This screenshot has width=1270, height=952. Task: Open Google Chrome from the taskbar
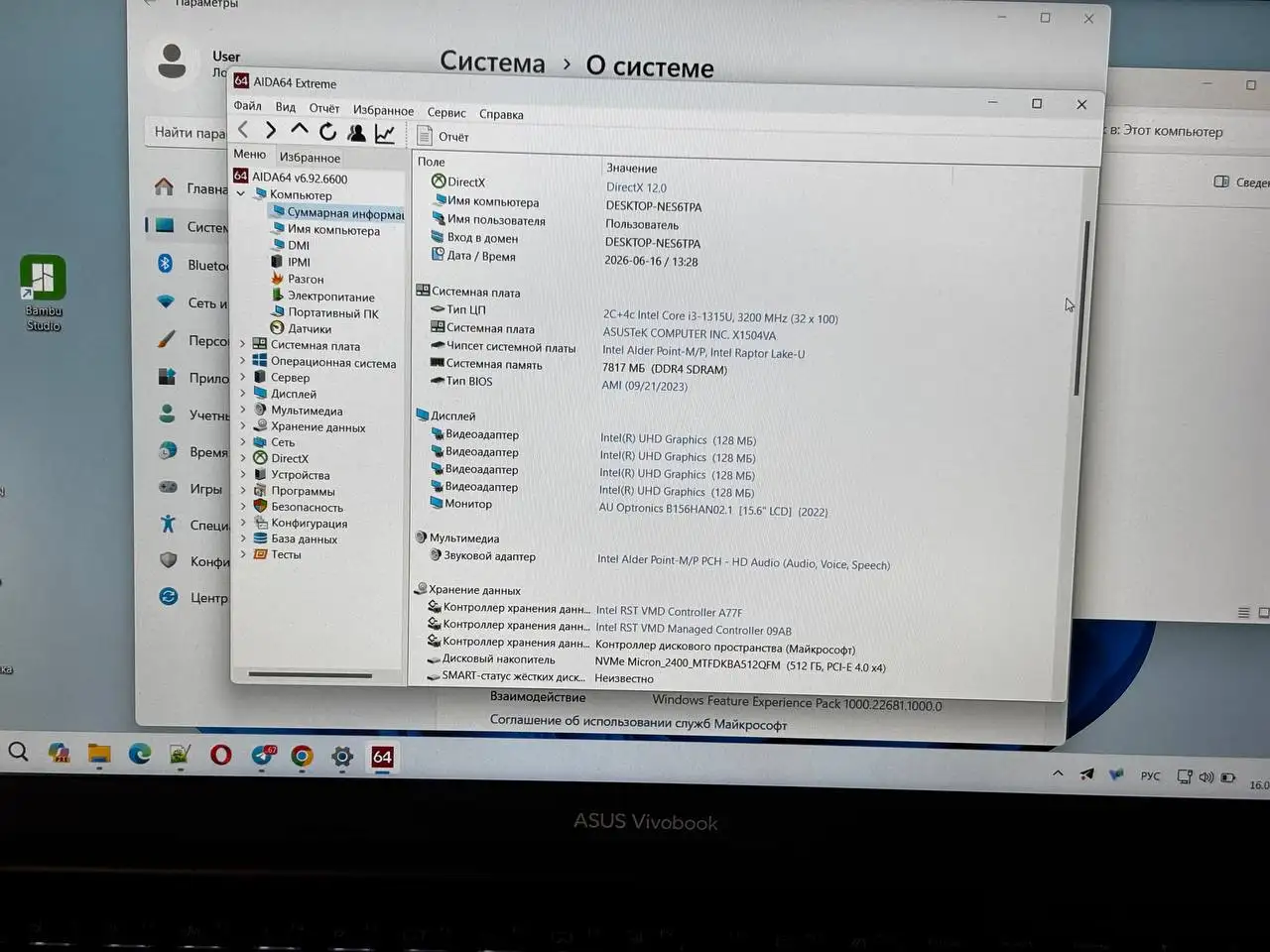pos(302,757)
